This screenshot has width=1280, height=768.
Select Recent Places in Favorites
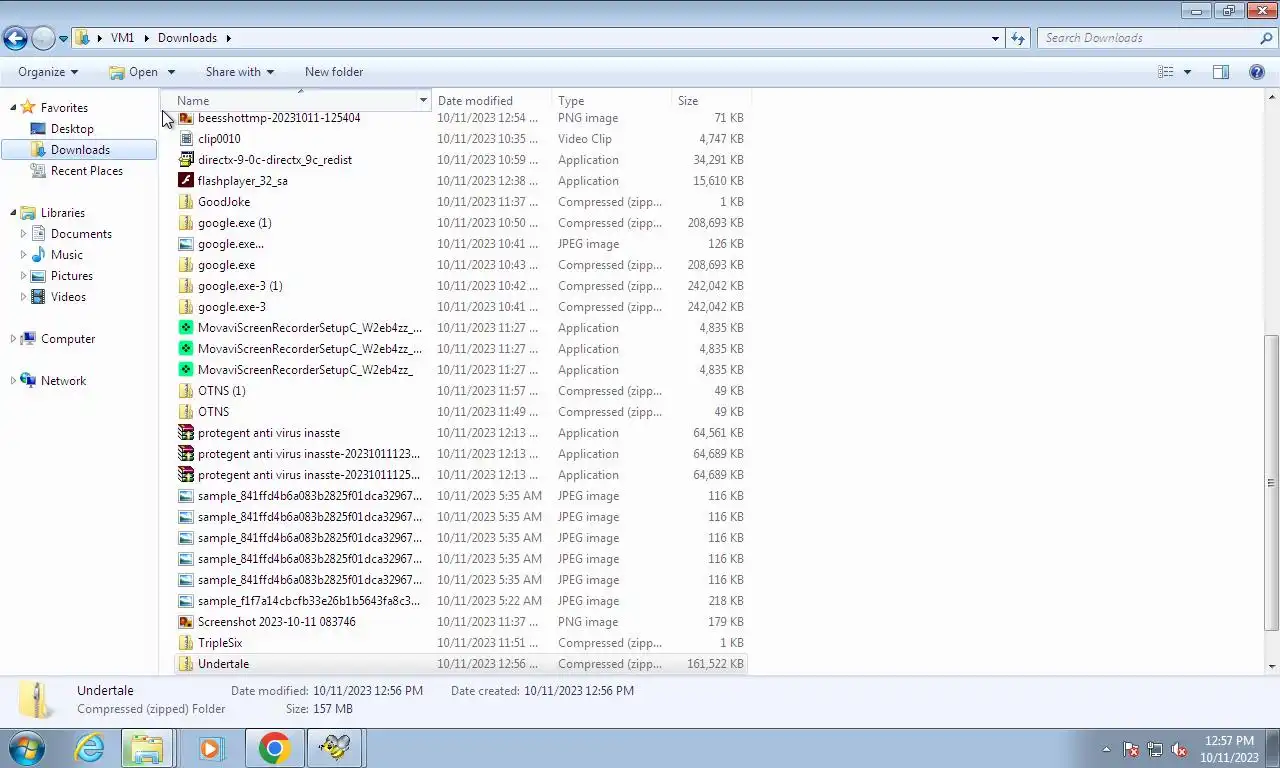(x=86, y=171)
